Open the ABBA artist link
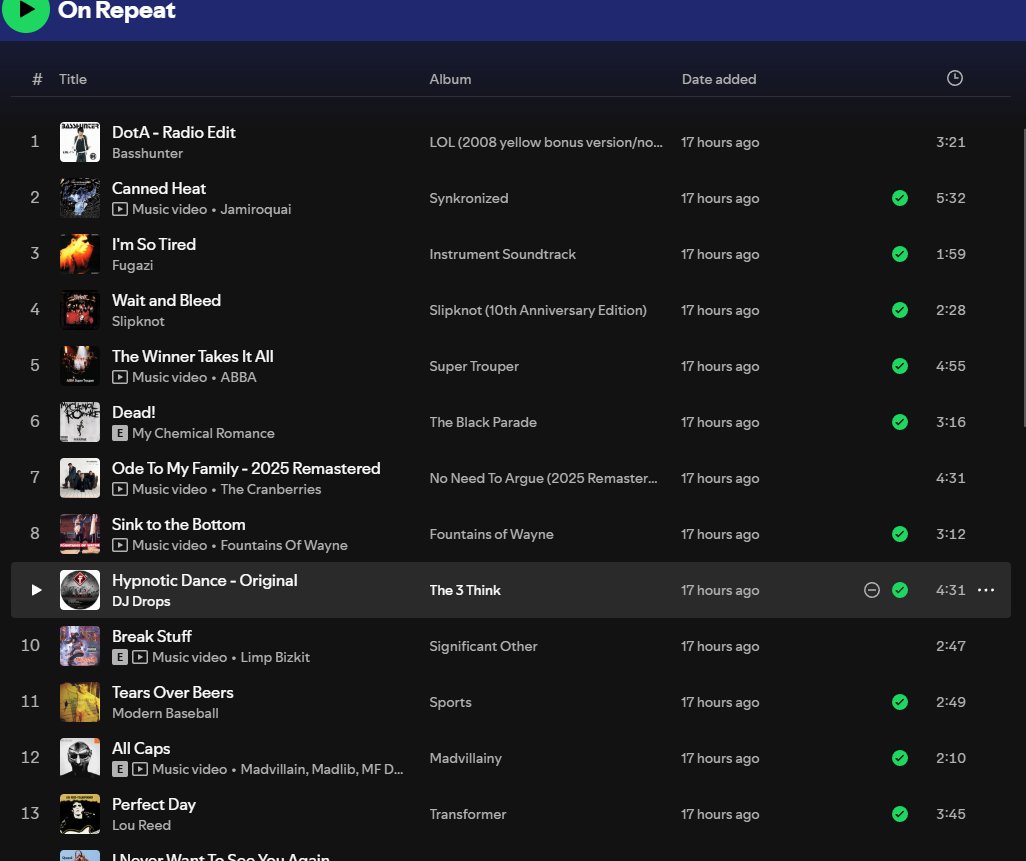 [x=238, y=378]
